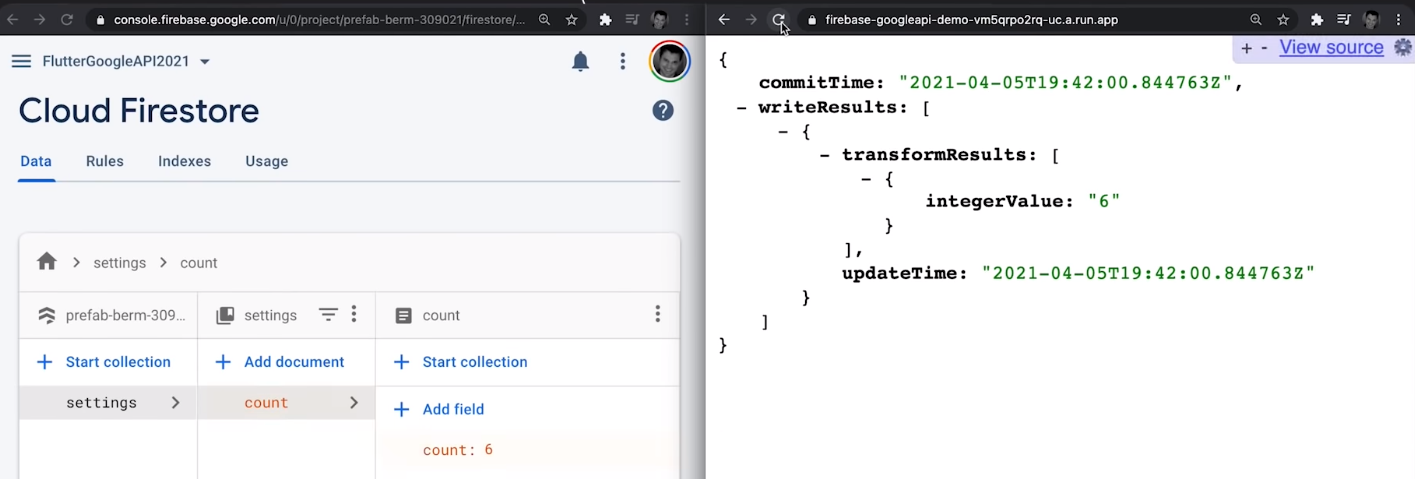Click the count: 6 field value

pos(458,450)
